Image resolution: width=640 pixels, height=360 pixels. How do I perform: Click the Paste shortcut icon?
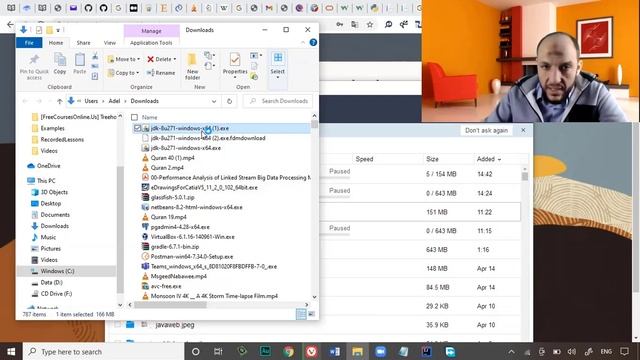[x=95, y=76]
